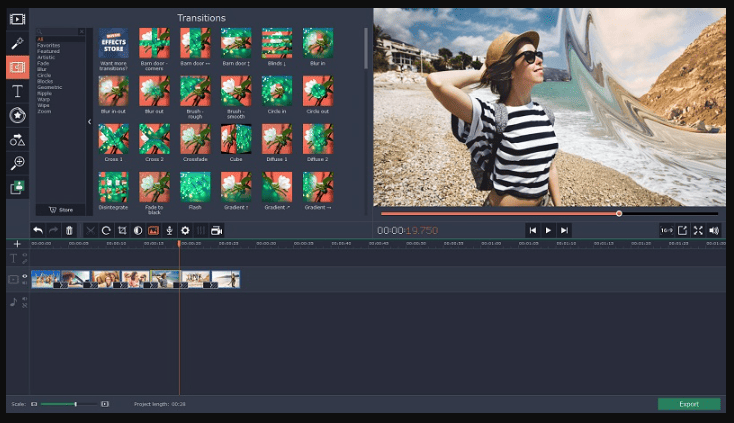Select the Geometric transitions category
Image resolution: width=734 pixels, height=423 pixels.
click(x=50, y=88)
